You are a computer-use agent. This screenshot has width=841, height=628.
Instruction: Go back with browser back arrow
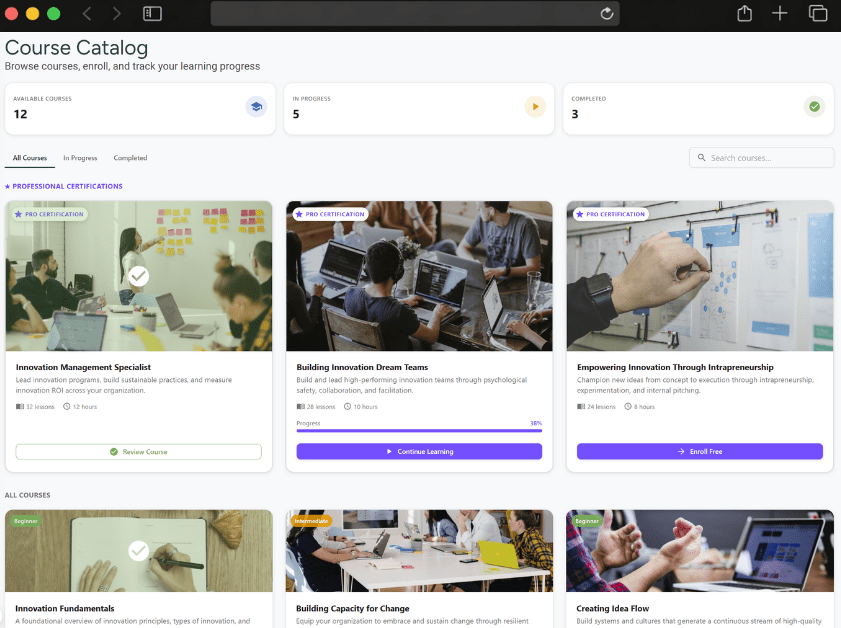click(x=87, y=13)
